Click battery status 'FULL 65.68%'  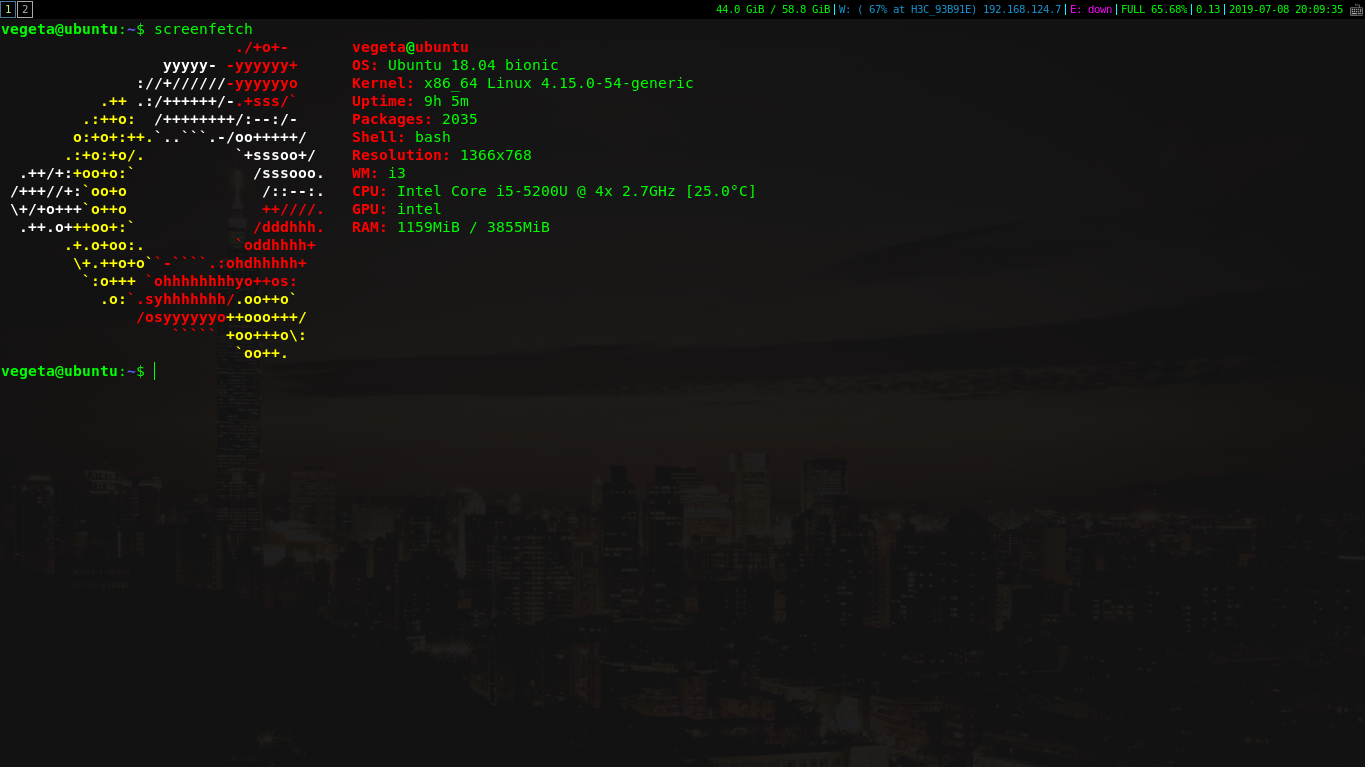pos(1154,10)
